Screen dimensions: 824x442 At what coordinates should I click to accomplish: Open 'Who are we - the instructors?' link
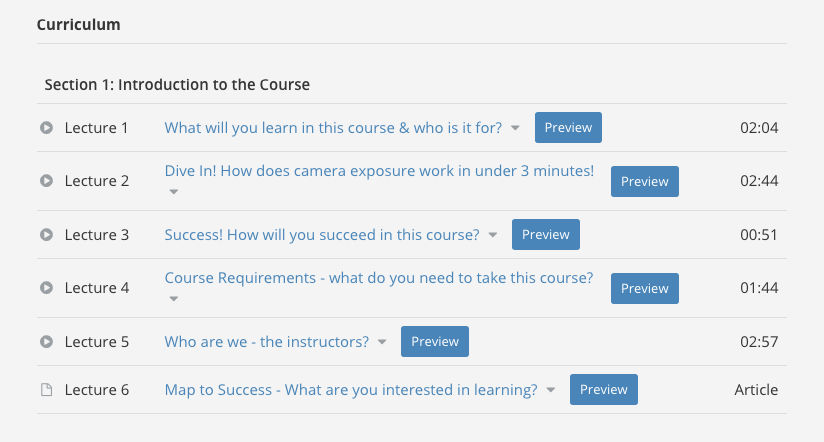click(266, 342)
